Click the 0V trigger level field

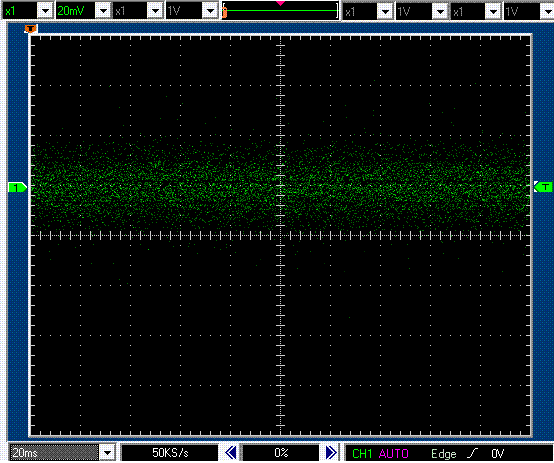[498, 453]
